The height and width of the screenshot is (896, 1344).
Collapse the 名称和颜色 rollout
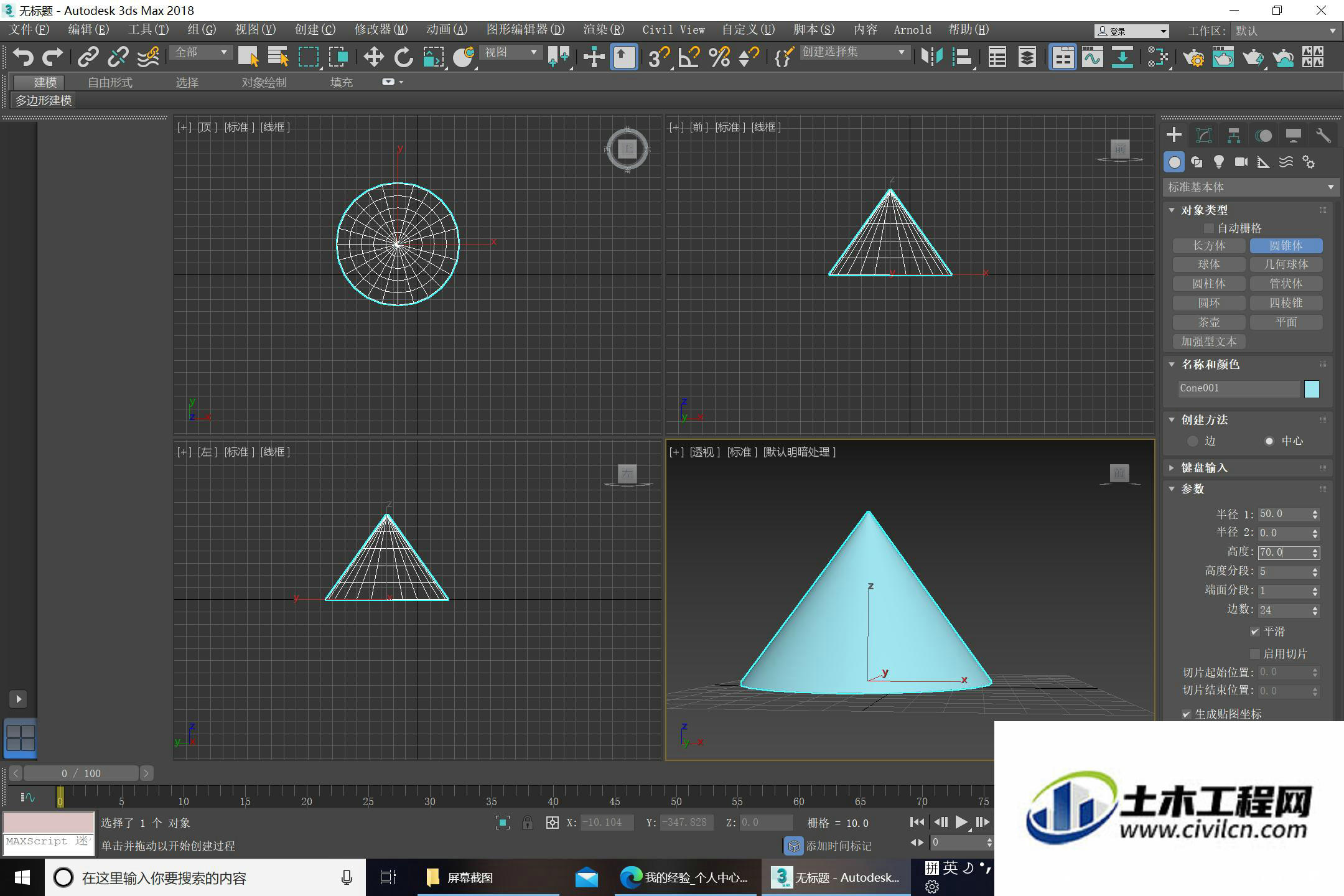tap(1172, 365)
